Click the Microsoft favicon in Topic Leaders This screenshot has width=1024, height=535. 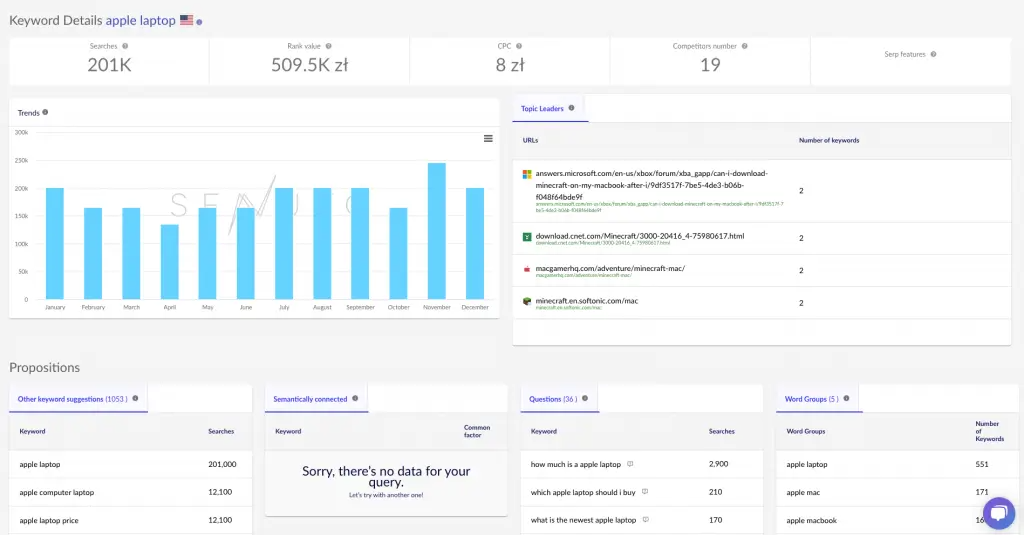click(x=527, y=174)
